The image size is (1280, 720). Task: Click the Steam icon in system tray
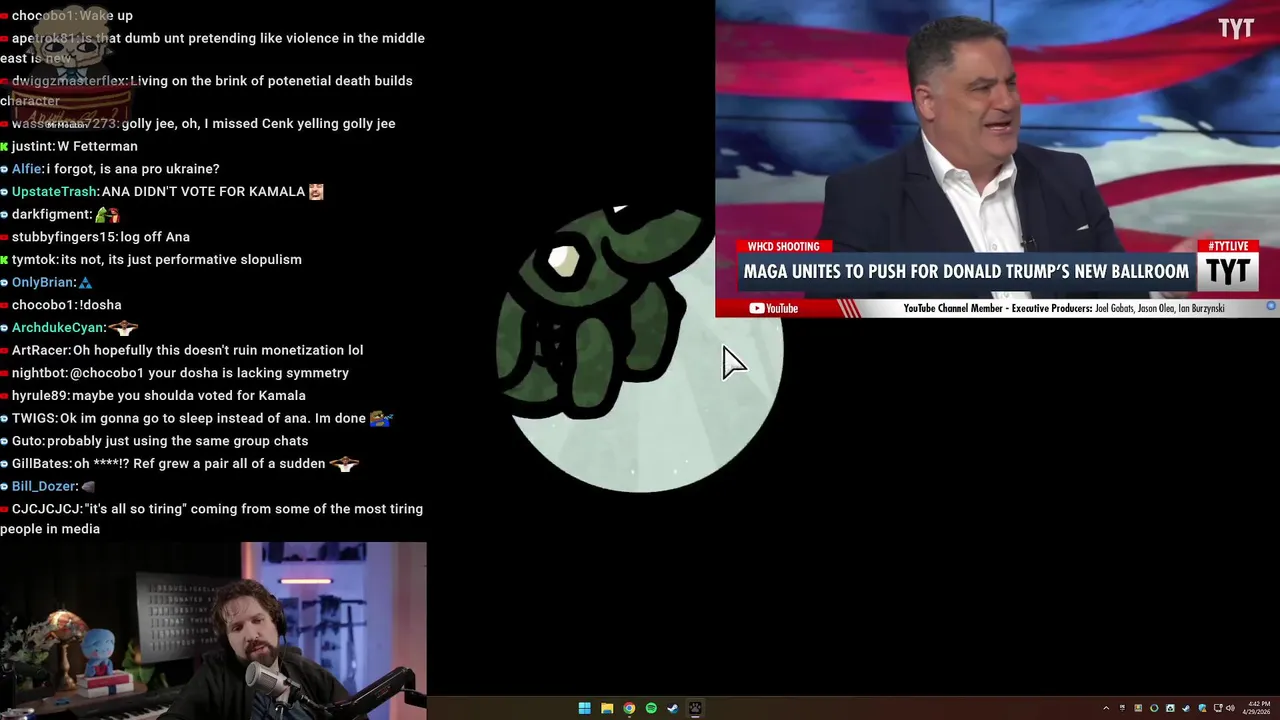point(1186,708)
